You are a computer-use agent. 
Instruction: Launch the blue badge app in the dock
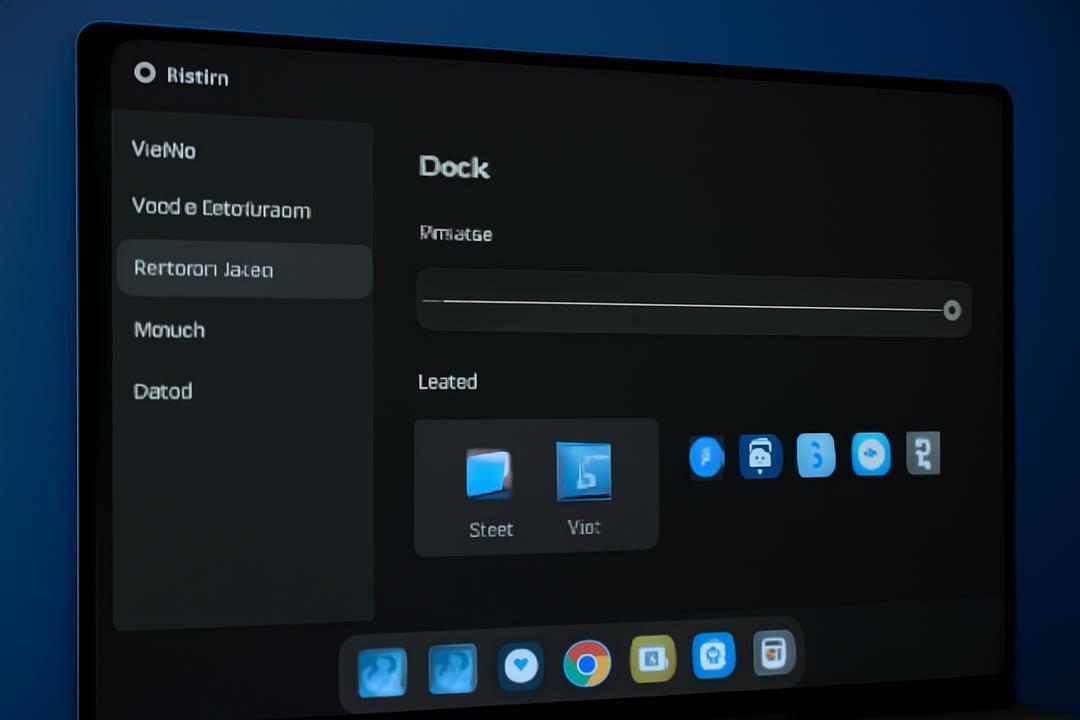714,655
